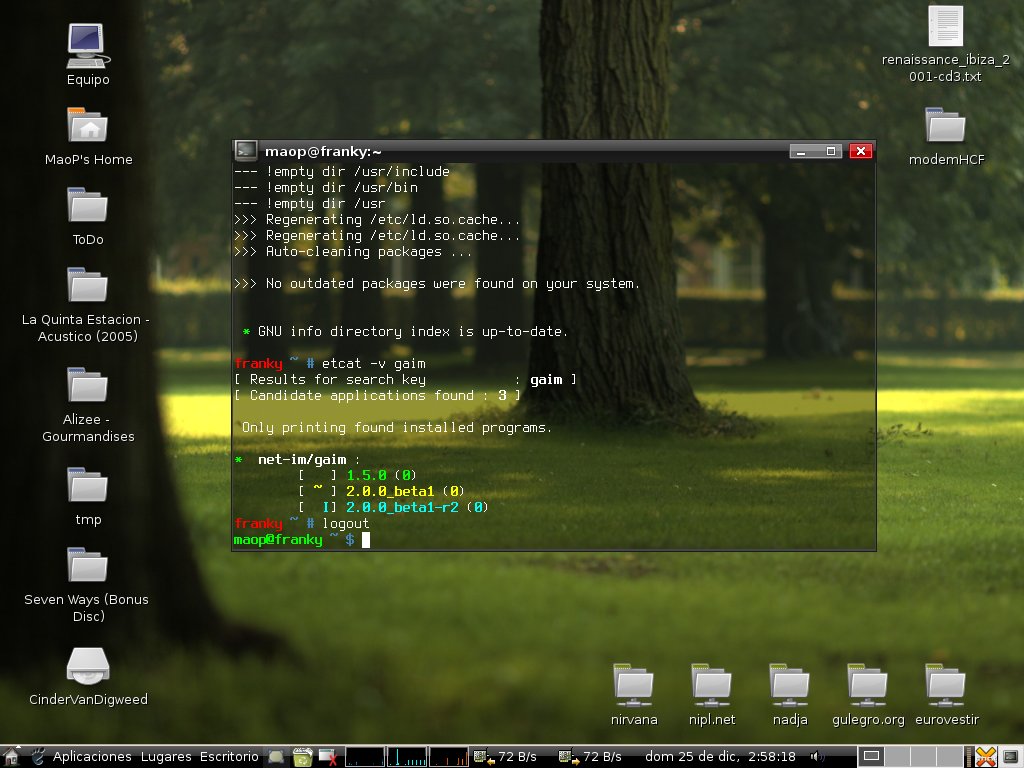Click 'GNU info directory index' line
The width and height of the screenshot is (1024, 768).
(404, 332)
